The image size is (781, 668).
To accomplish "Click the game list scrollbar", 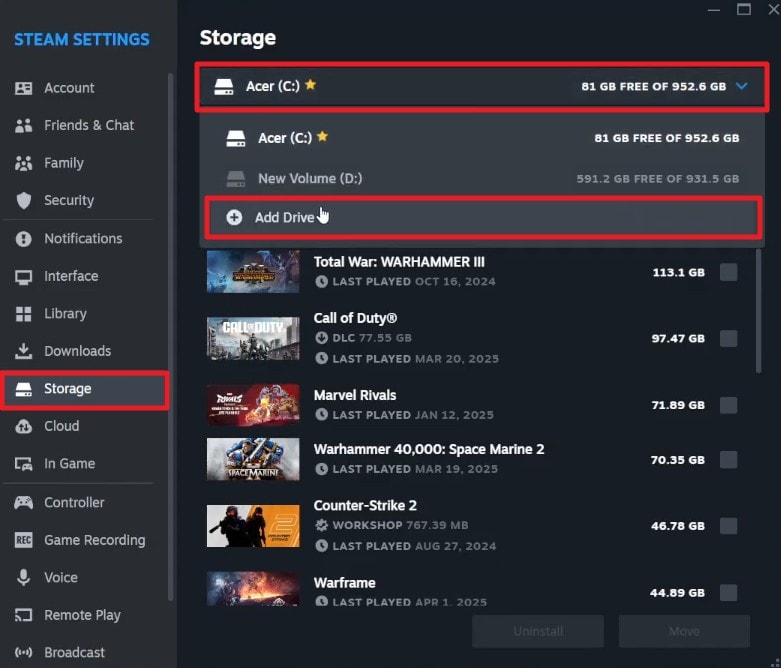I will point(759,311).
